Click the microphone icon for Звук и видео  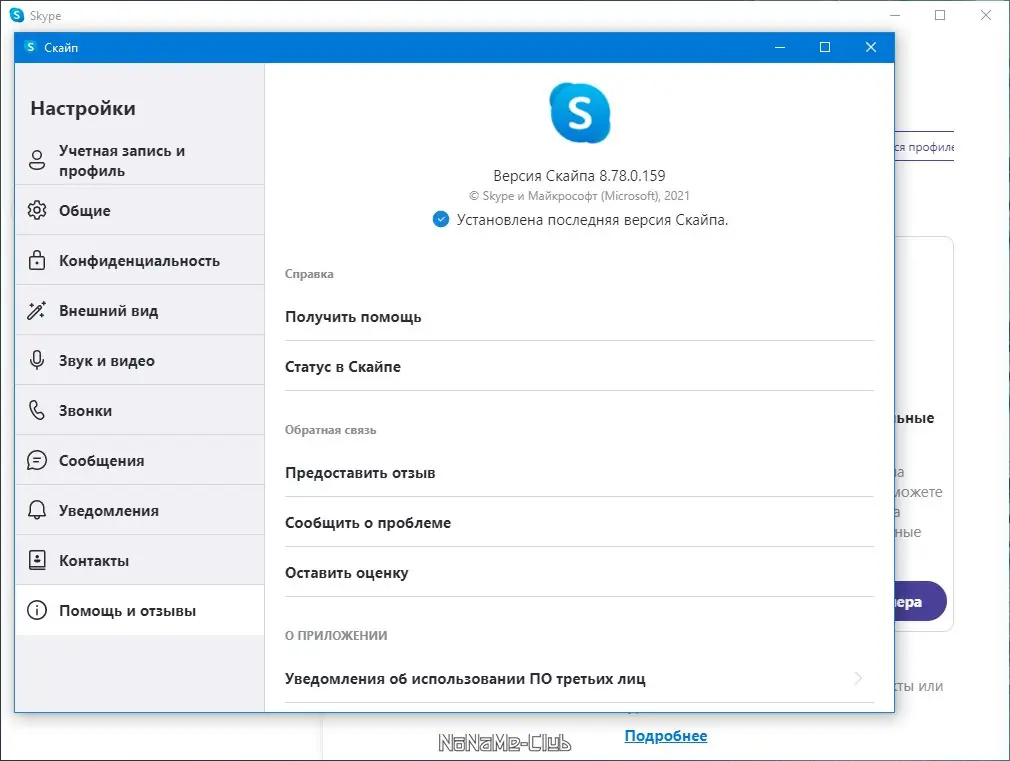point(37,360)
